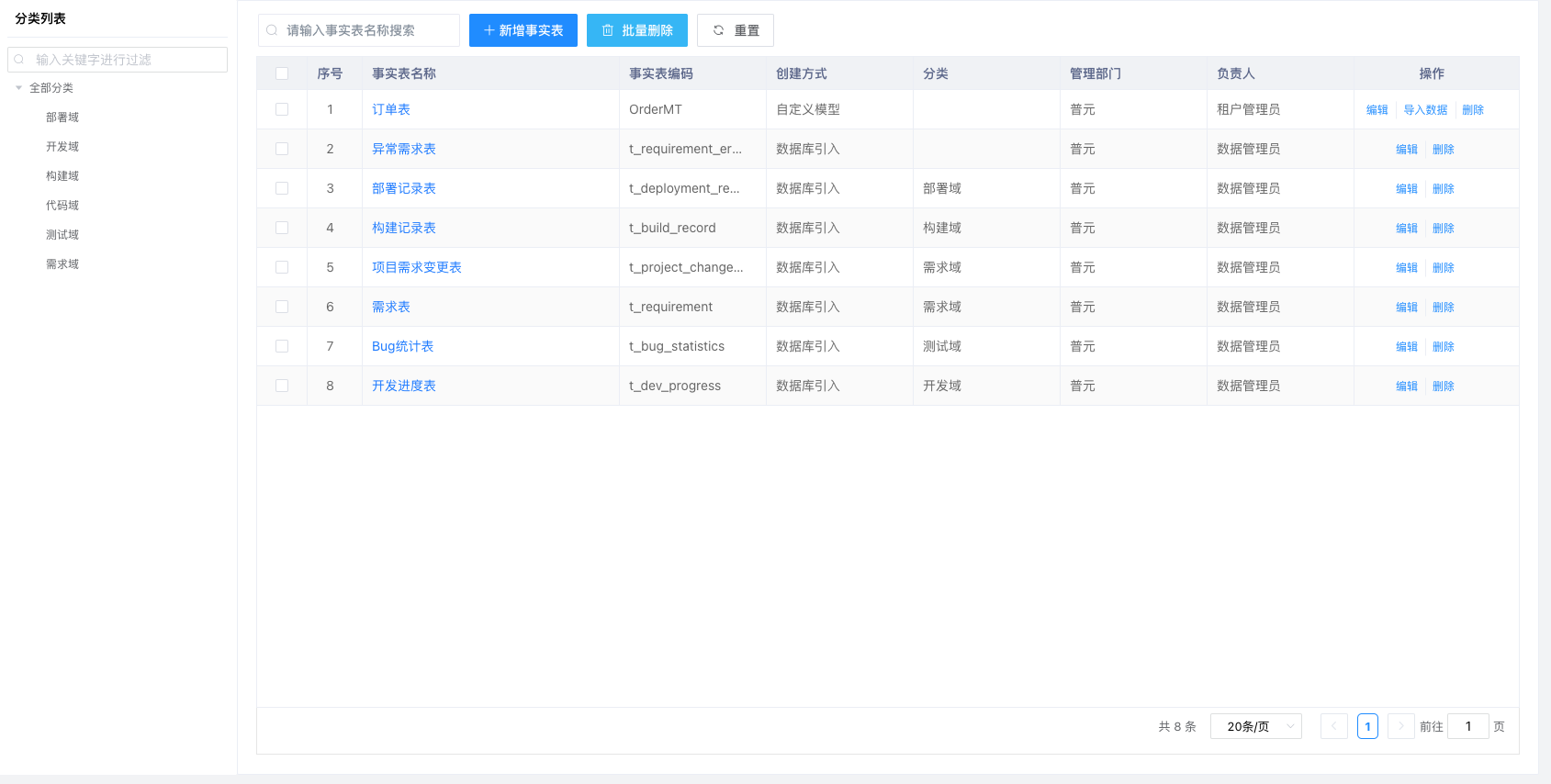Screen dimensions: 1551x784
Task: Go to the next page arrow
Action: coord(1400,726)
